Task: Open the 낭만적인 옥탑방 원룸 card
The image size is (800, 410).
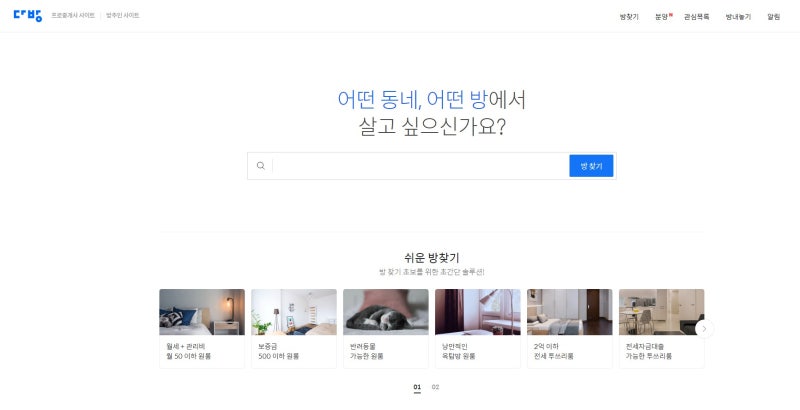Action: pos(478,328)
